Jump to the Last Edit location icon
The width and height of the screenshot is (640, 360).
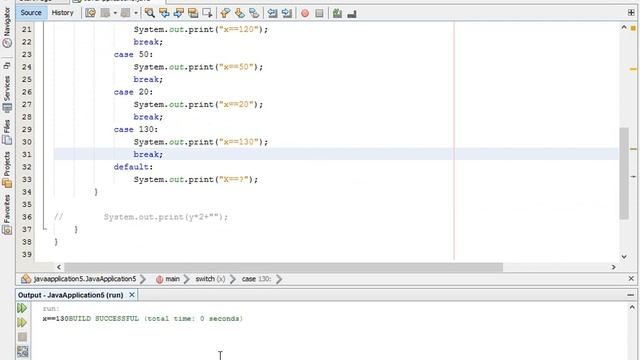91,13
